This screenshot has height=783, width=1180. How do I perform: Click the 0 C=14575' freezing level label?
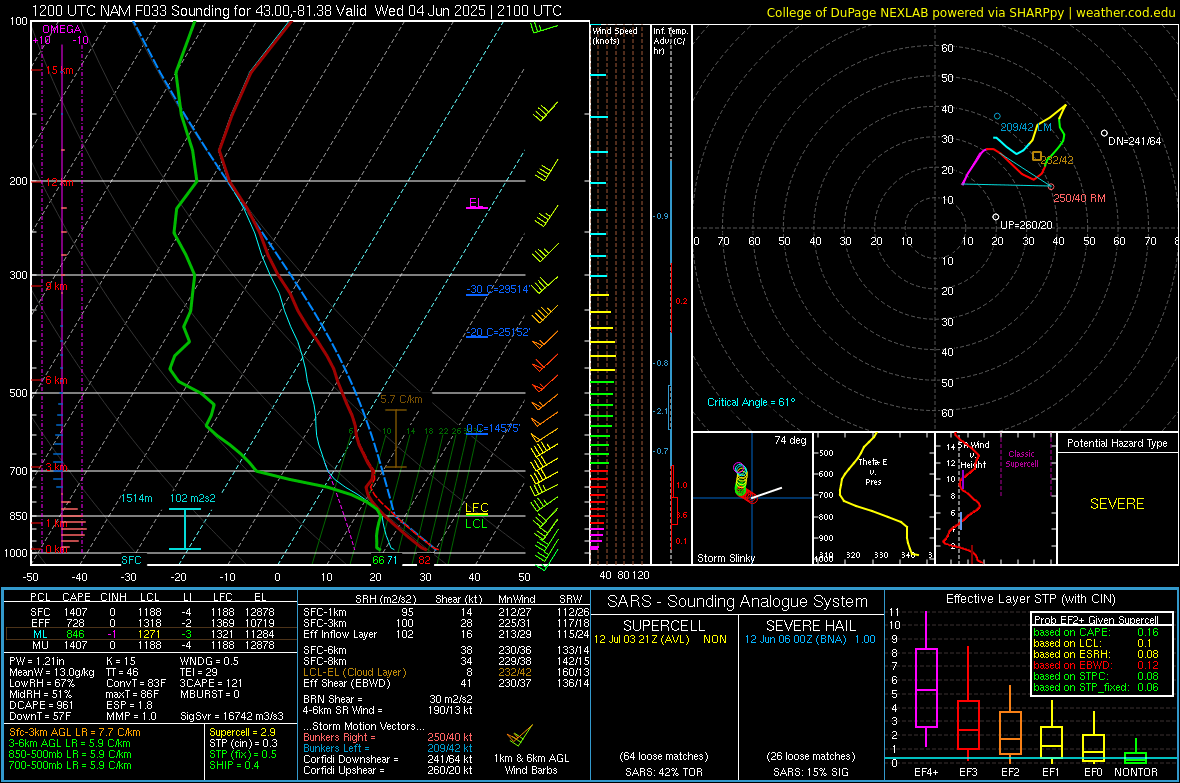click(x=493, y=428)
